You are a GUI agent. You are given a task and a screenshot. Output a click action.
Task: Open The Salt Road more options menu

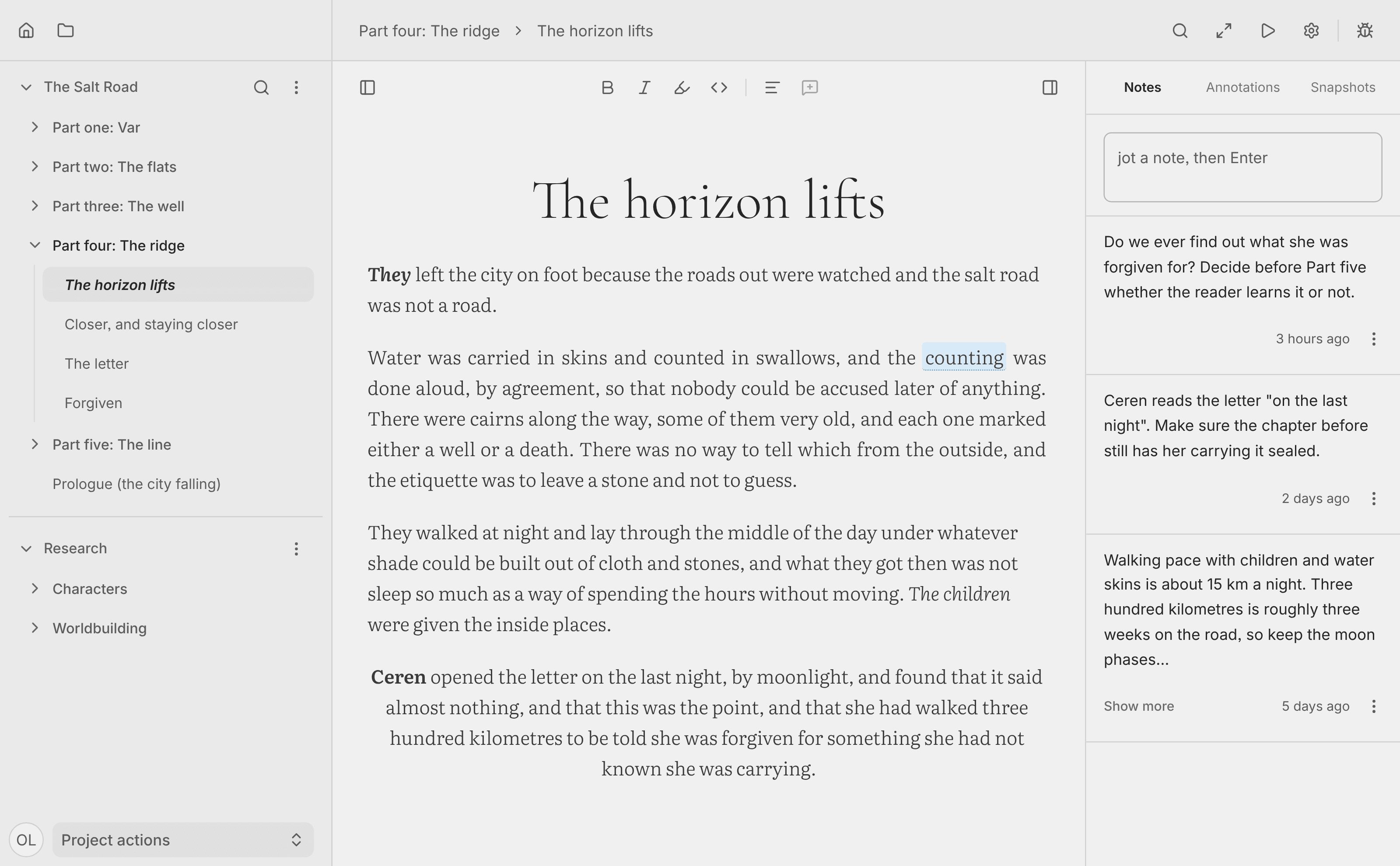pos(296,87)
